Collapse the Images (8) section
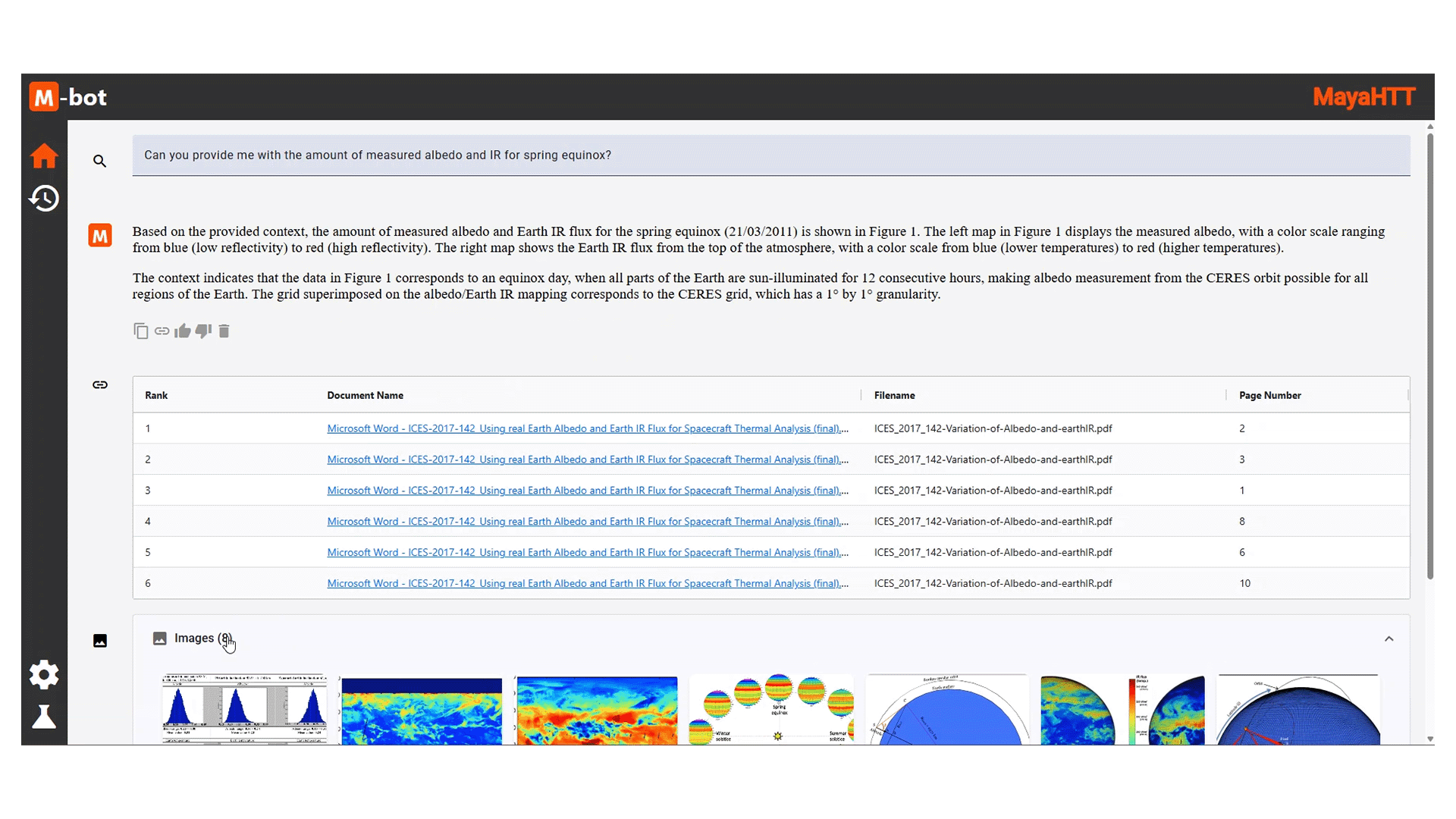 pos(1389,639)
